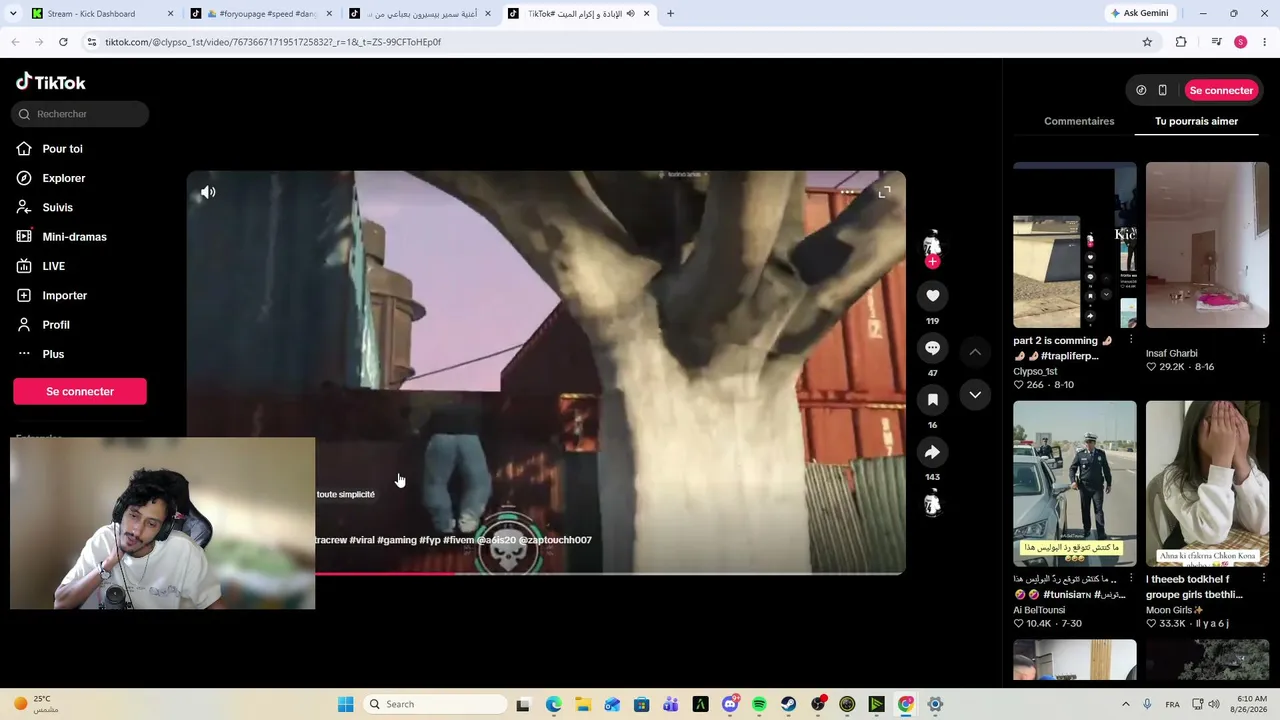Open Mini-dramas section
This screenshot has width=1280, height=720.
[74, 237]
